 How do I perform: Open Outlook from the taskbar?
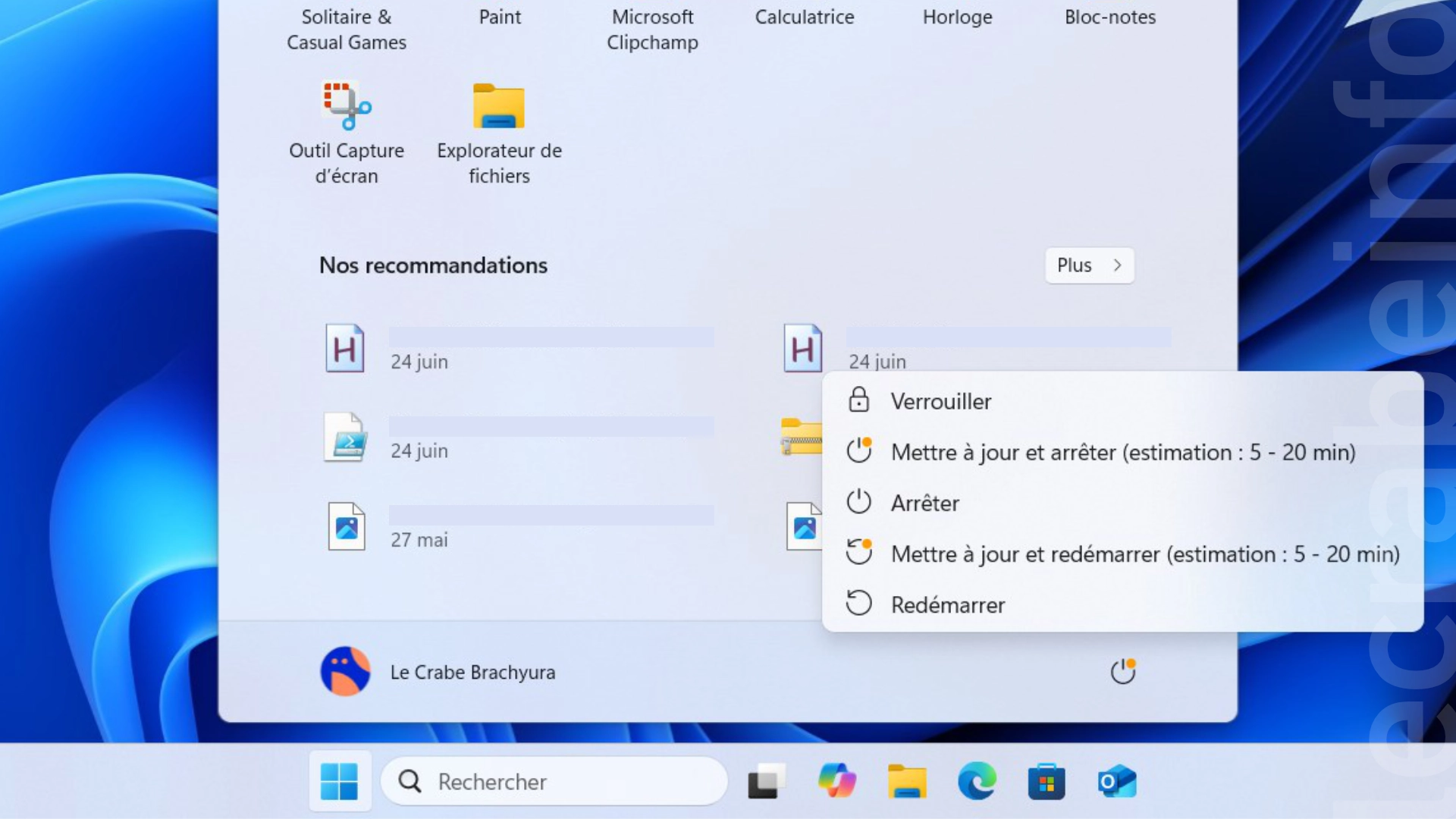click(x=1116, y=781)
